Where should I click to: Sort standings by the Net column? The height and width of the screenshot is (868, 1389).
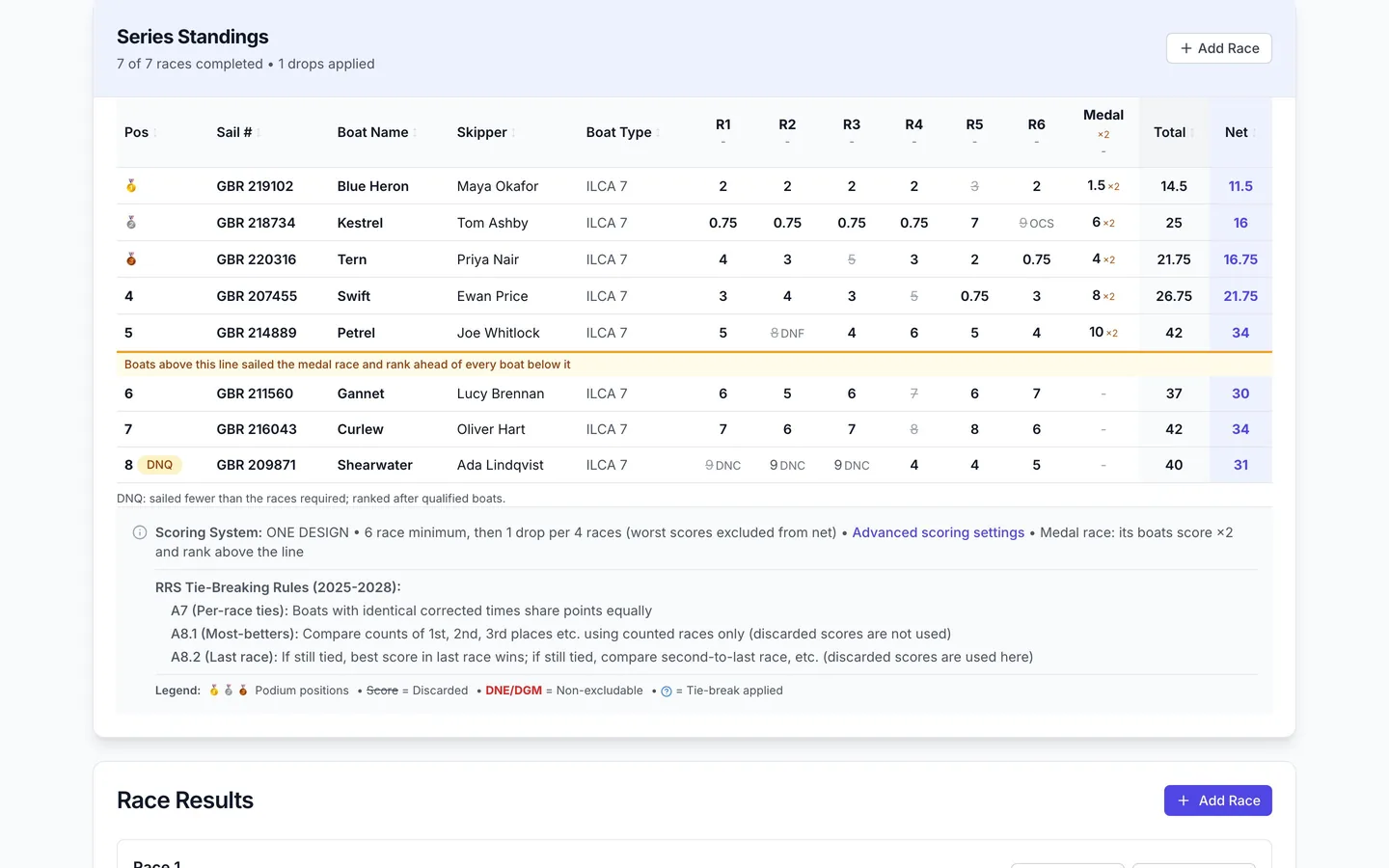click(1240, 132)
